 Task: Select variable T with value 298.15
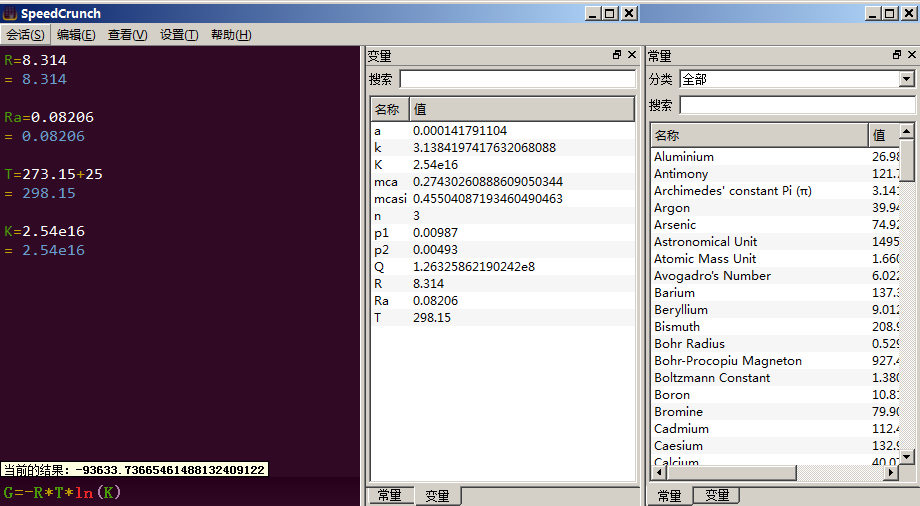pyautogui.click(x=502, y=318)
